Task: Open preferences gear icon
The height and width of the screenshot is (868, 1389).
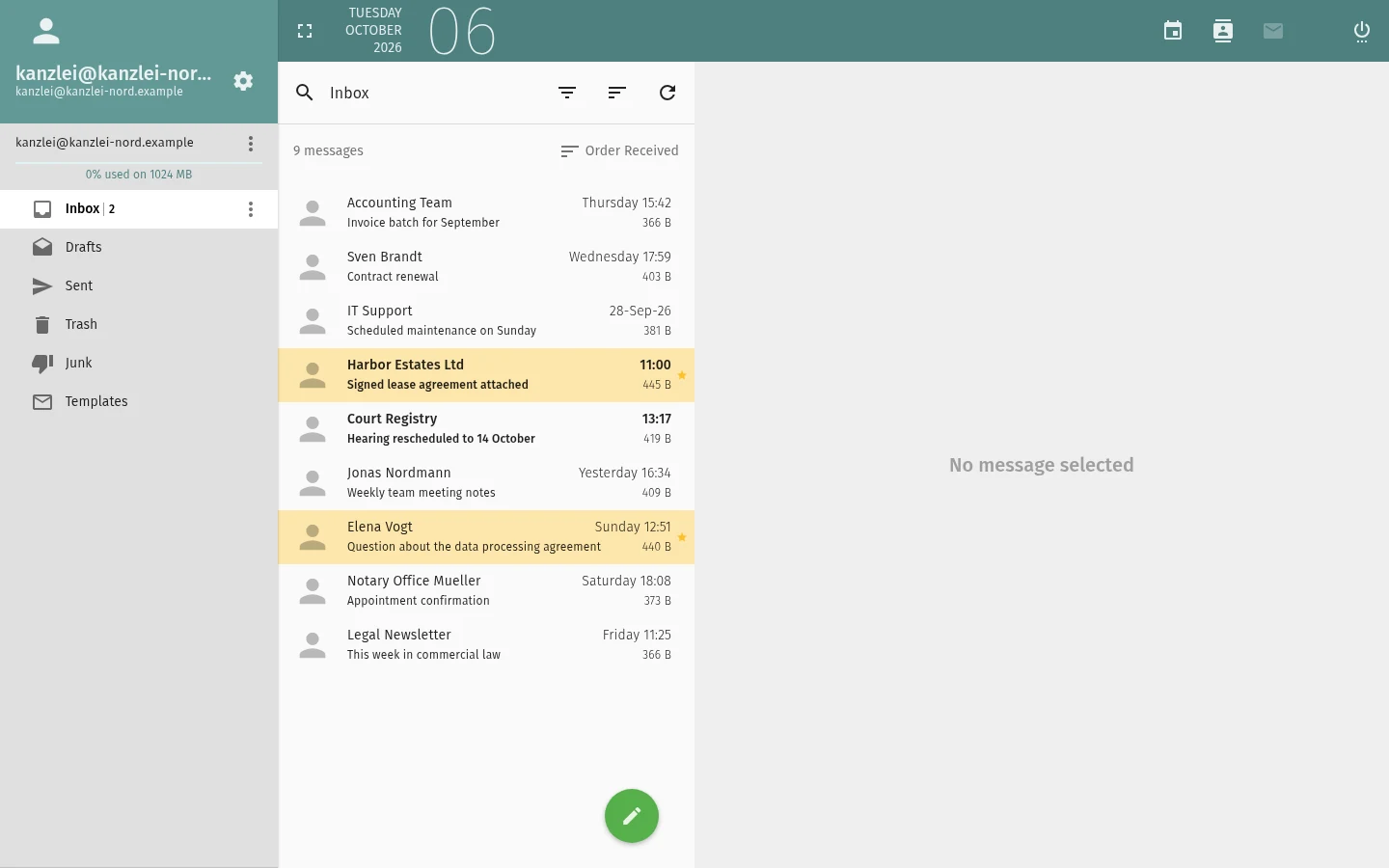Action: [x=243, y=81]
